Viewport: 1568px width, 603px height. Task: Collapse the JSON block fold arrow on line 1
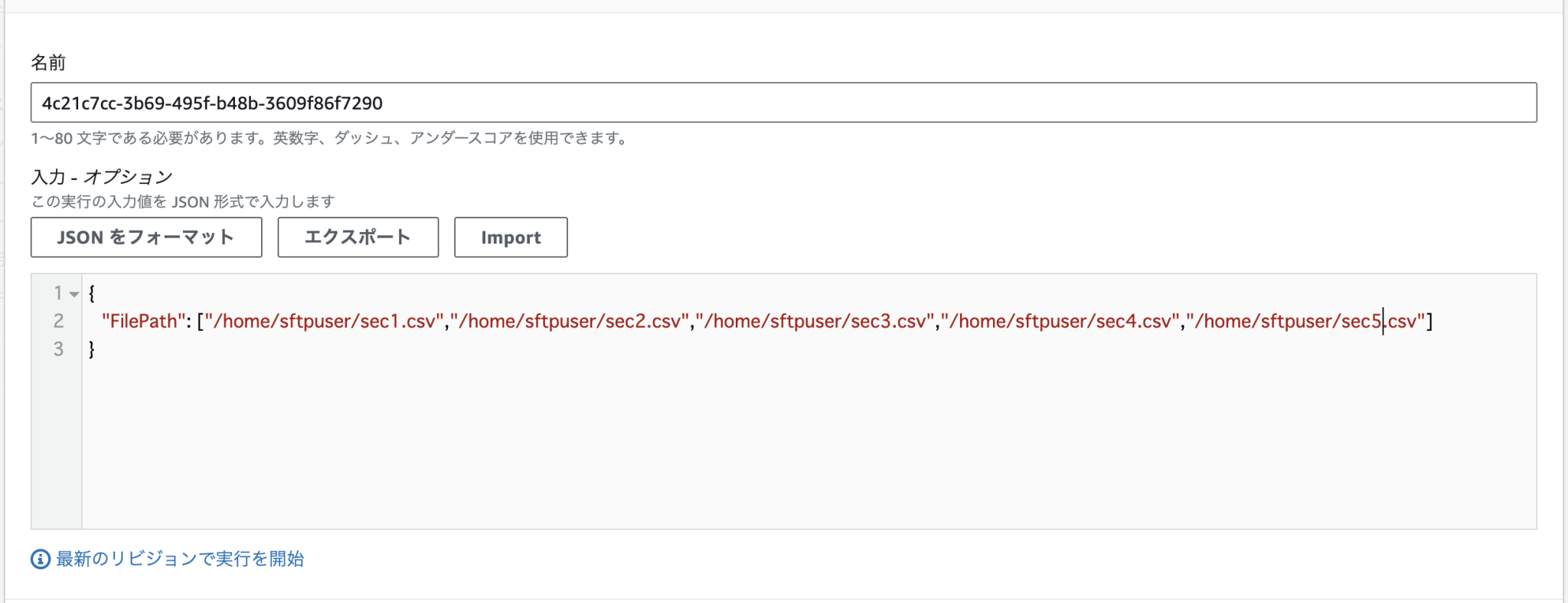coord(74,294)
